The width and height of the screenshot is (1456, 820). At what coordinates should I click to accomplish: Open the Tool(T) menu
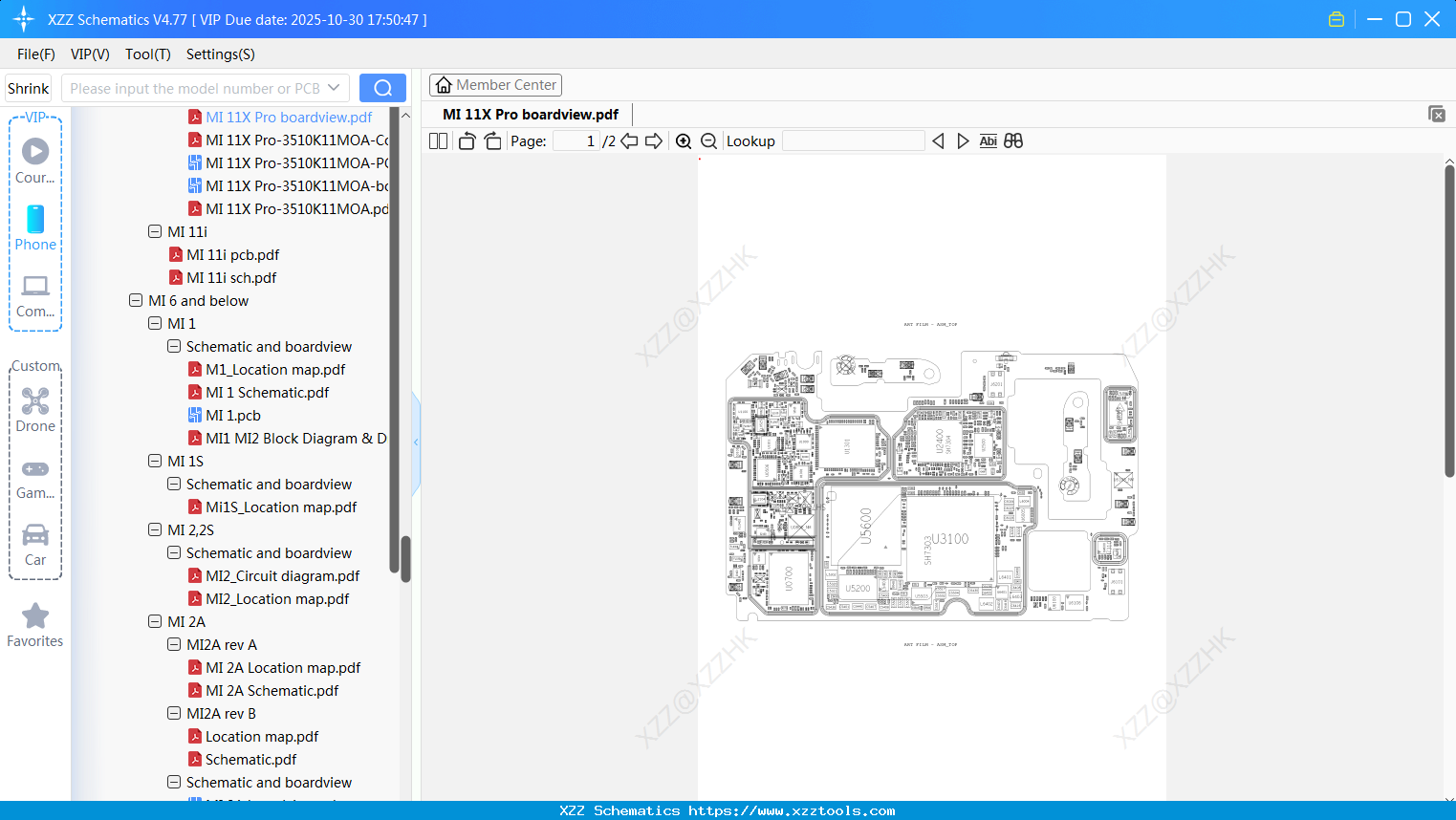click(x=148, y=54)
